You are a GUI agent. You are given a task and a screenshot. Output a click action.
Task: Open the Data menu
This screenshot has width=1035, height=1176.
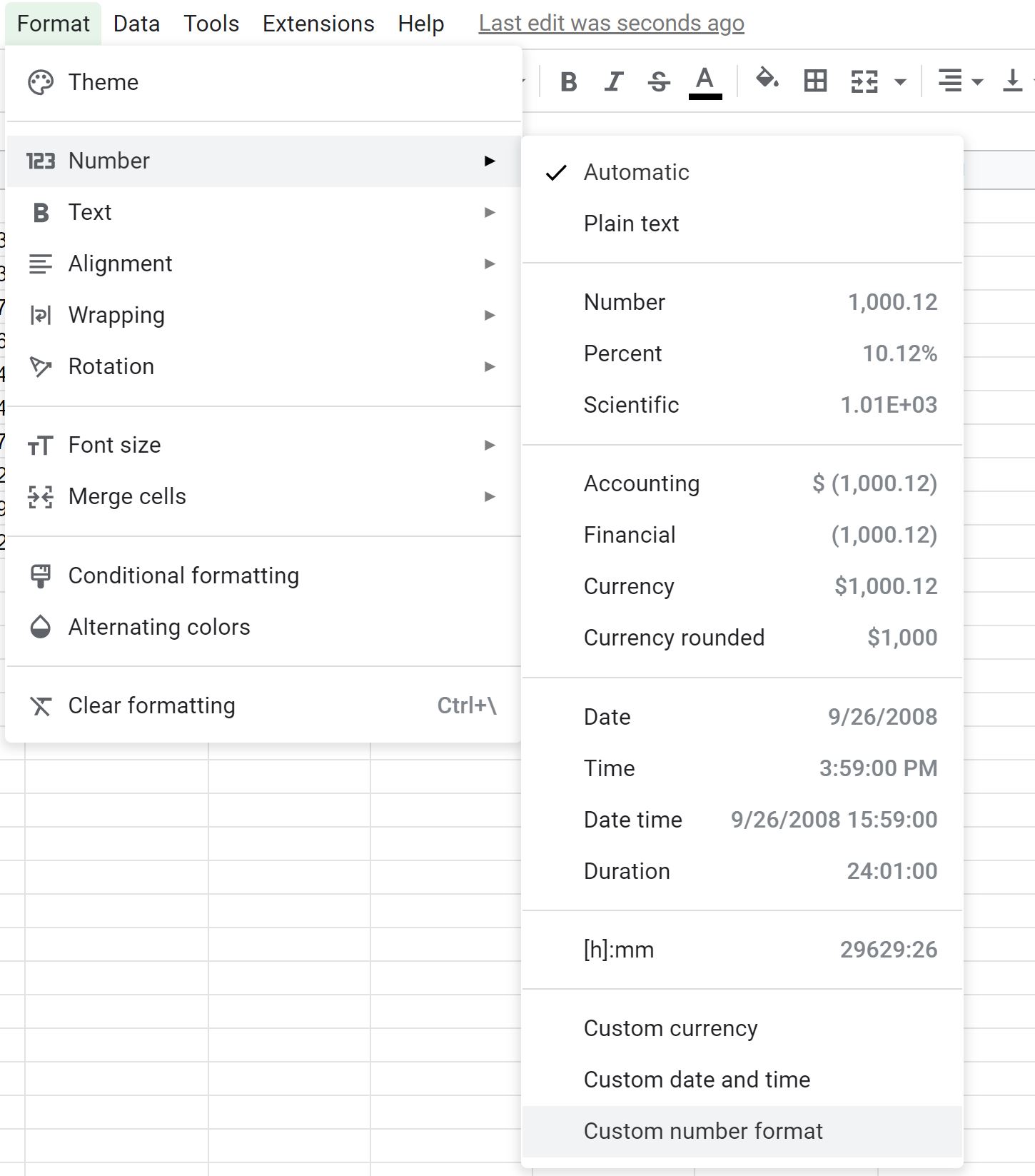point(136,24)
